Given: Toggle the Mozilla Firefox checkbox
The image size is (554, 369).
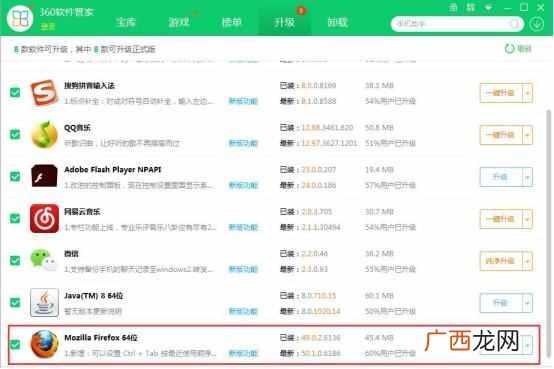Looking at the screenshot, I should pos(15,344).
